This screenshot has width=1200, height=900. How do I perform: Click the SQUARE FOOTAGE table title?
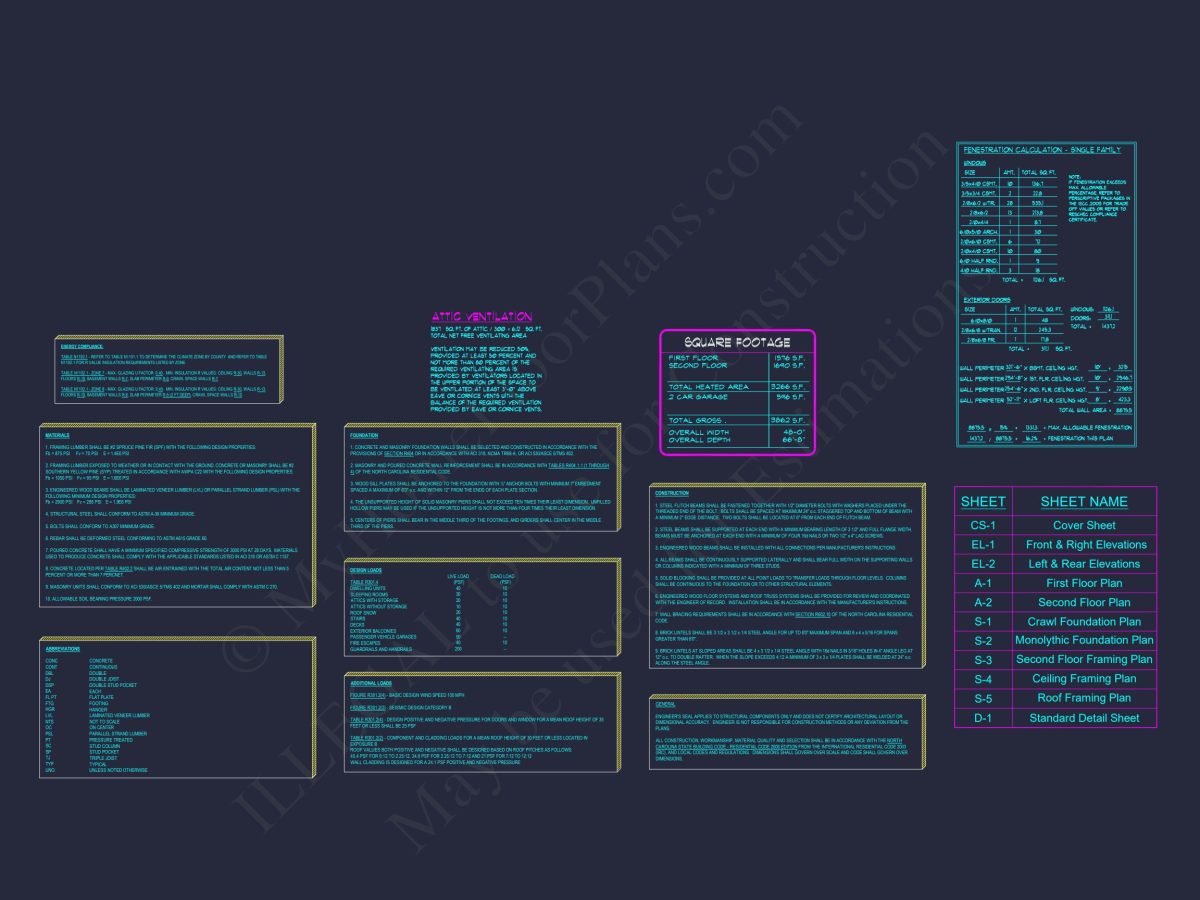[737, 342]
